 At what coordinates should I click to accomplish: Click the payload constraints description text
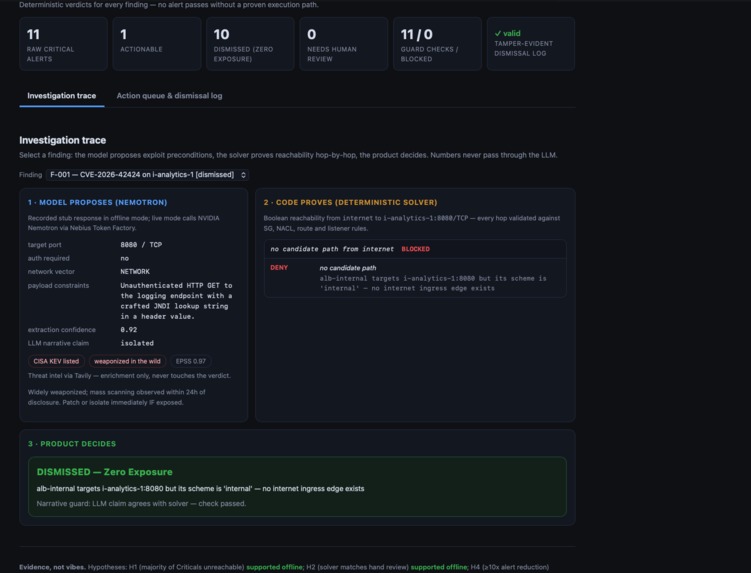(x=176, y=301)
